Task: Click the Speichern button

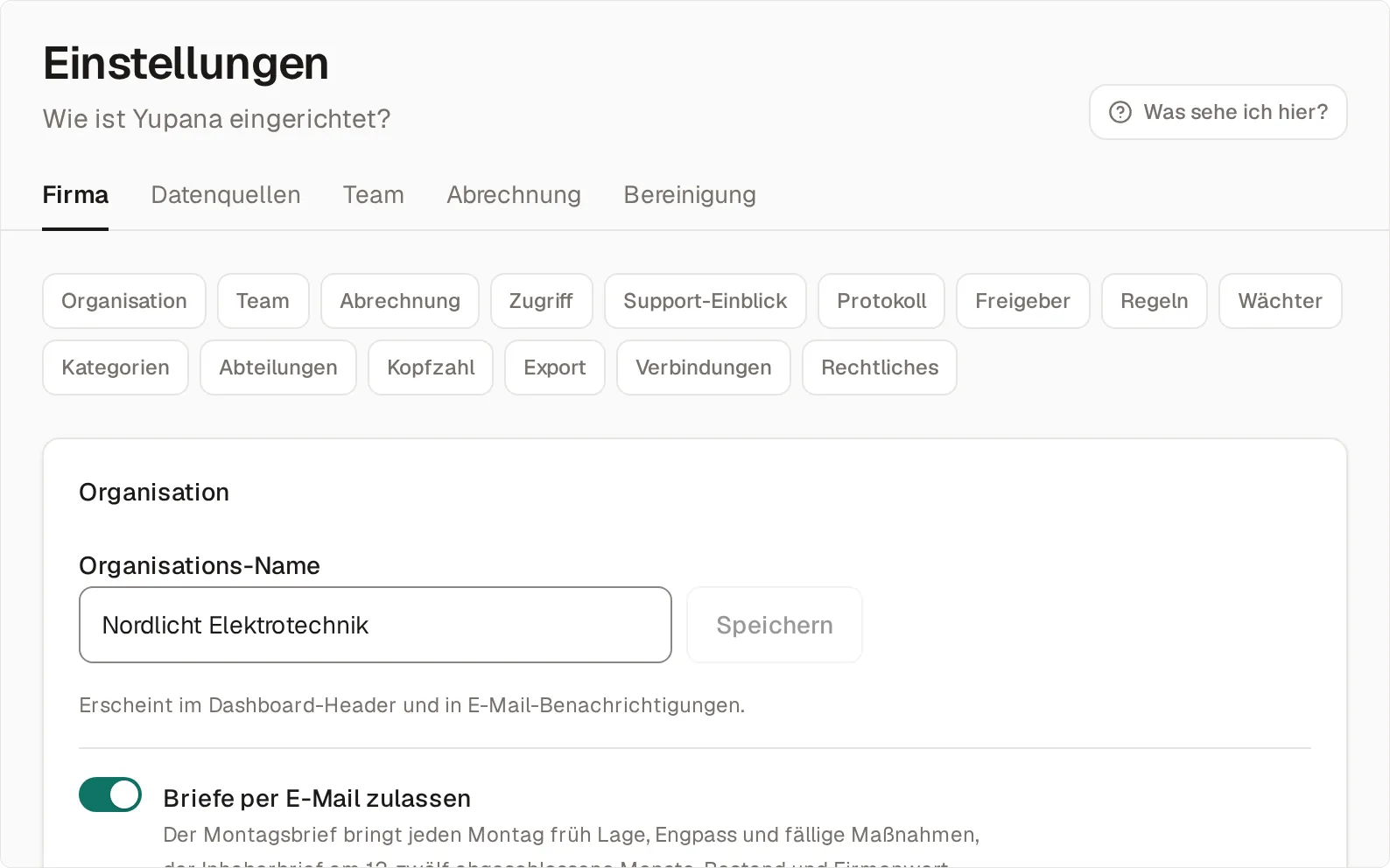Action: click(775, 625)
